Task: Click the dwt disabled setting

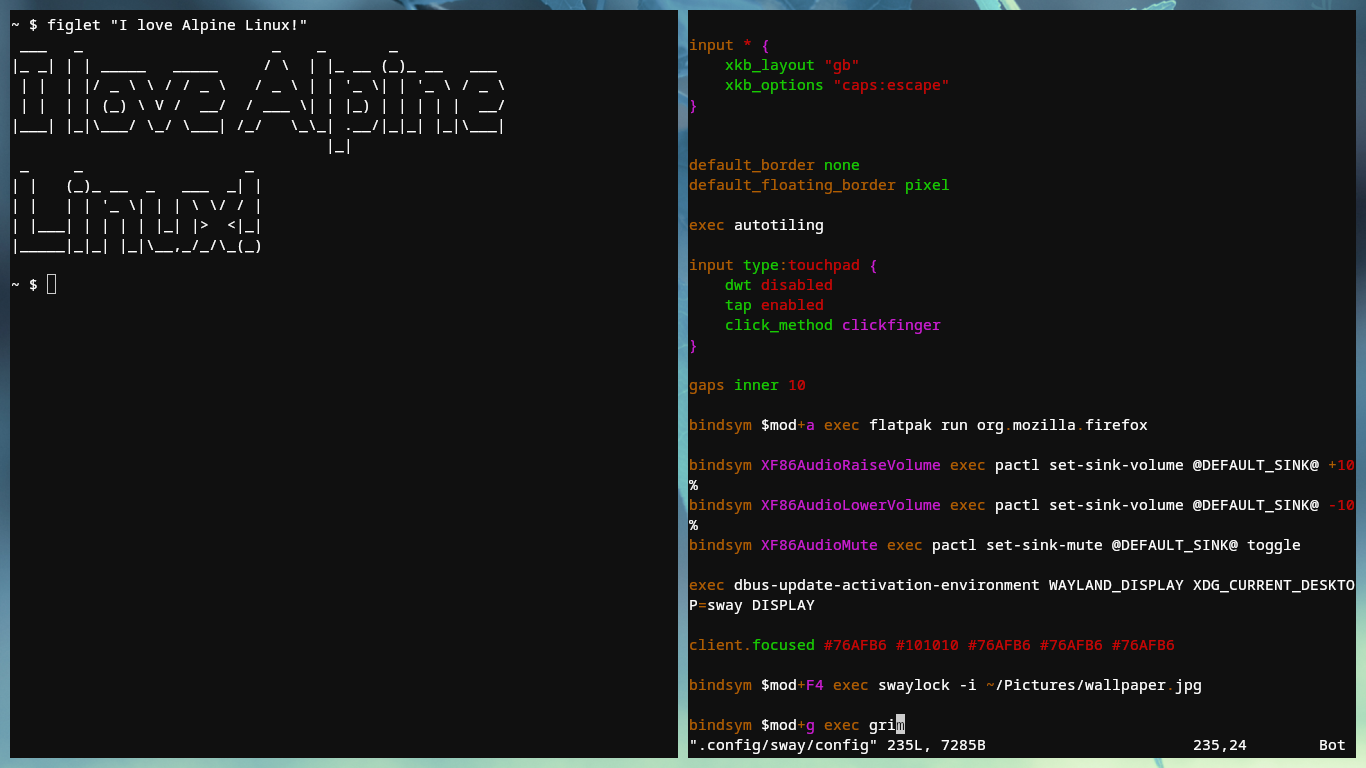Action: (778, 285)
